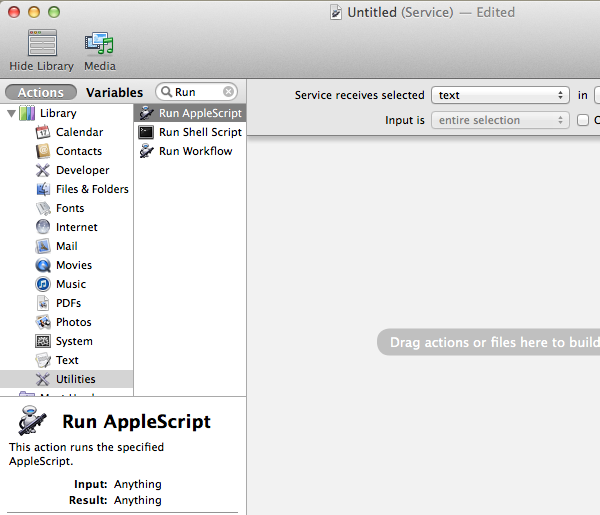Switch to the Actions tab
This screenshot has width=600, height=515.
point(41,93)
